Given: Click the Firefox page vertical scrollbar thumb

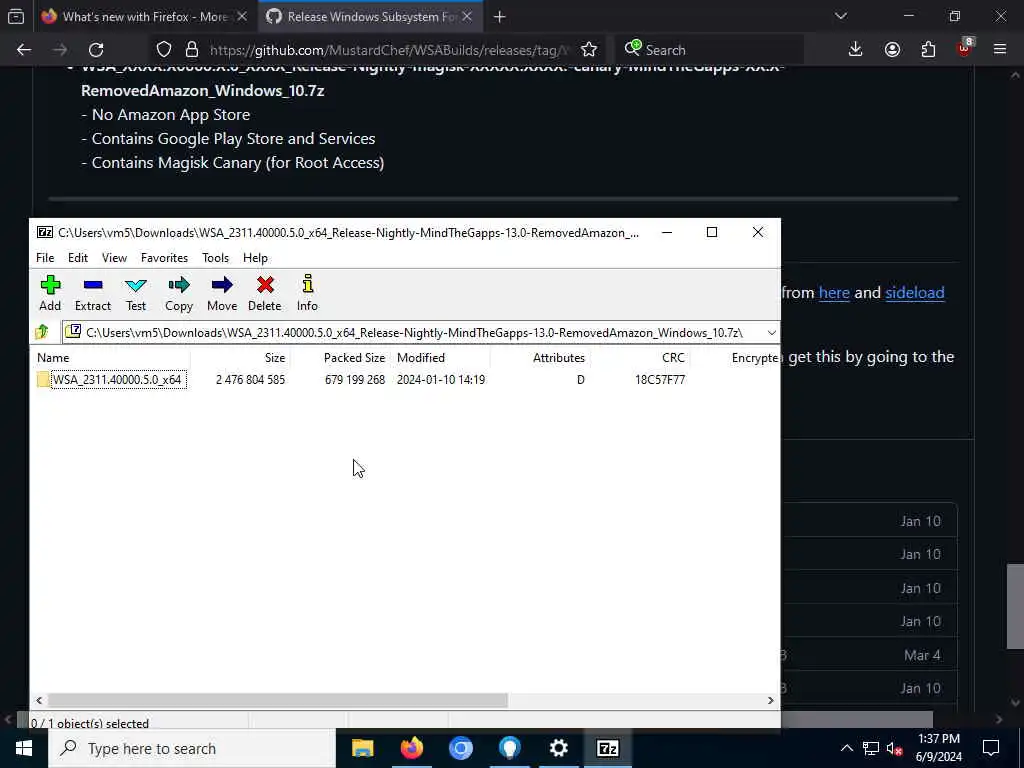Looking at the screenshot, I should [1014, 606].
